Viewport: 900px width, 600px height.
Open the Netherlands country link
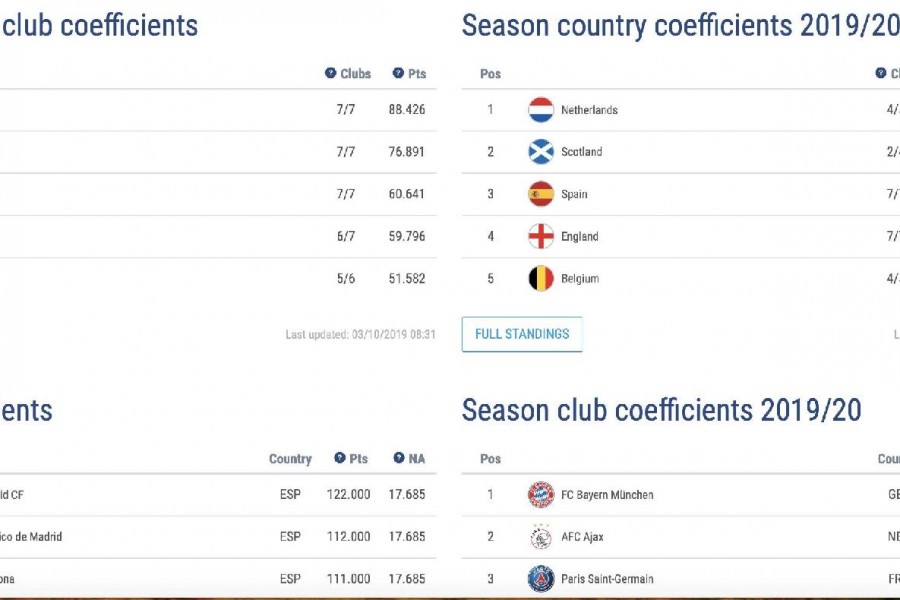[x=589, y=110]
